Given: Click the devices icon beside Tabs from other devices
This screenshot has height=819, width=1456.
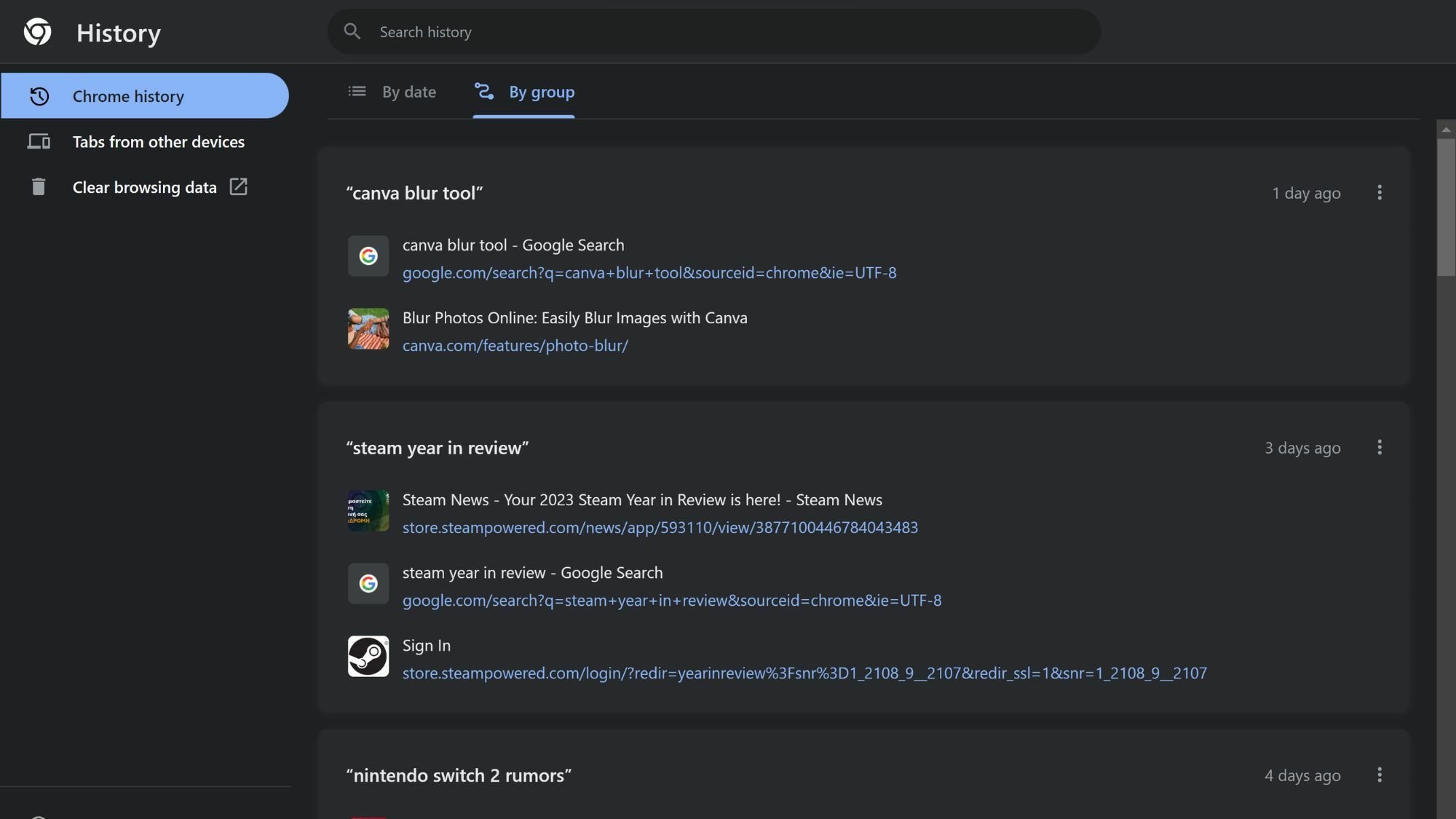Looking at the screenshot, I should pyautogui.click(x=39, y=141).
